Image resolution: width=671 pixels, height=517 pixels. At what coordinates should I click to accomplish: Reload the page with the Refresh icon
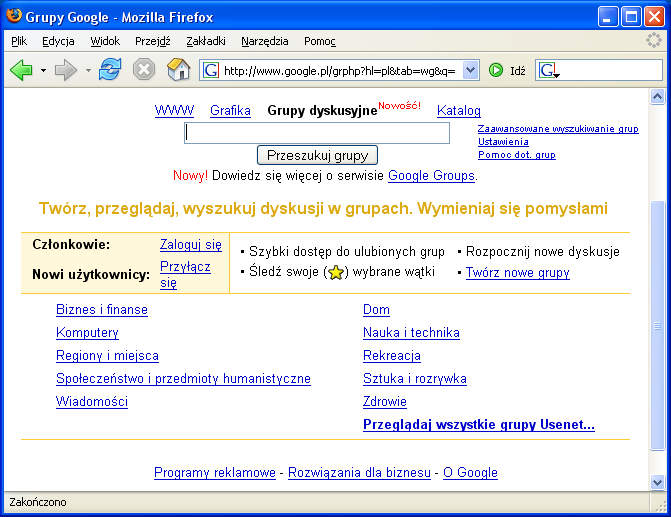110,69
